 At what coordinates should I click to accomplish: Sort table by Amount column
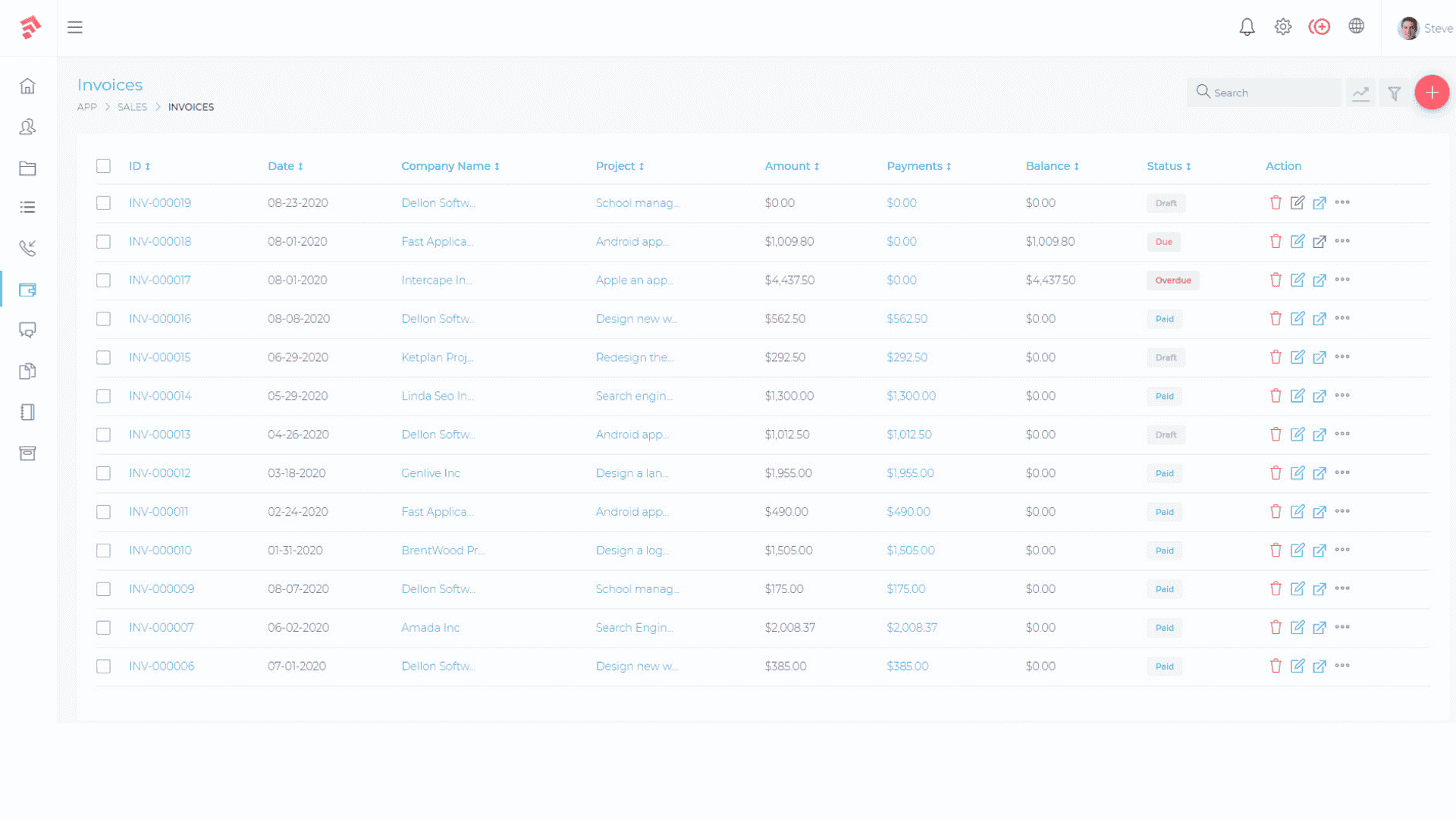pyautogui.click(x=792, y=166)
